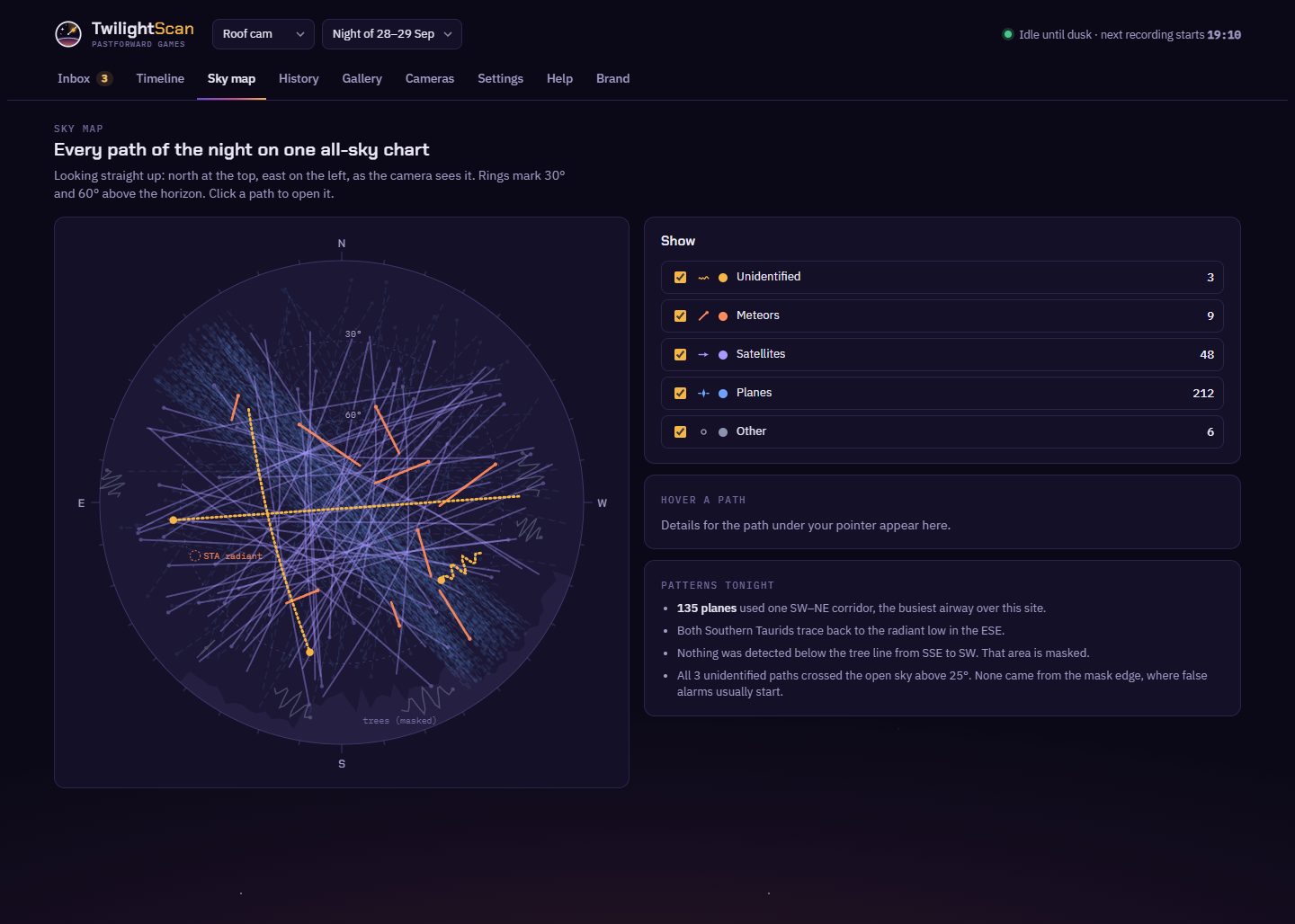Image resolution: width=1295 pixels, height=924 pixels.
Task: Click the Other hollow circle icon
Action: pyautogui.click(x=703, y=431)
